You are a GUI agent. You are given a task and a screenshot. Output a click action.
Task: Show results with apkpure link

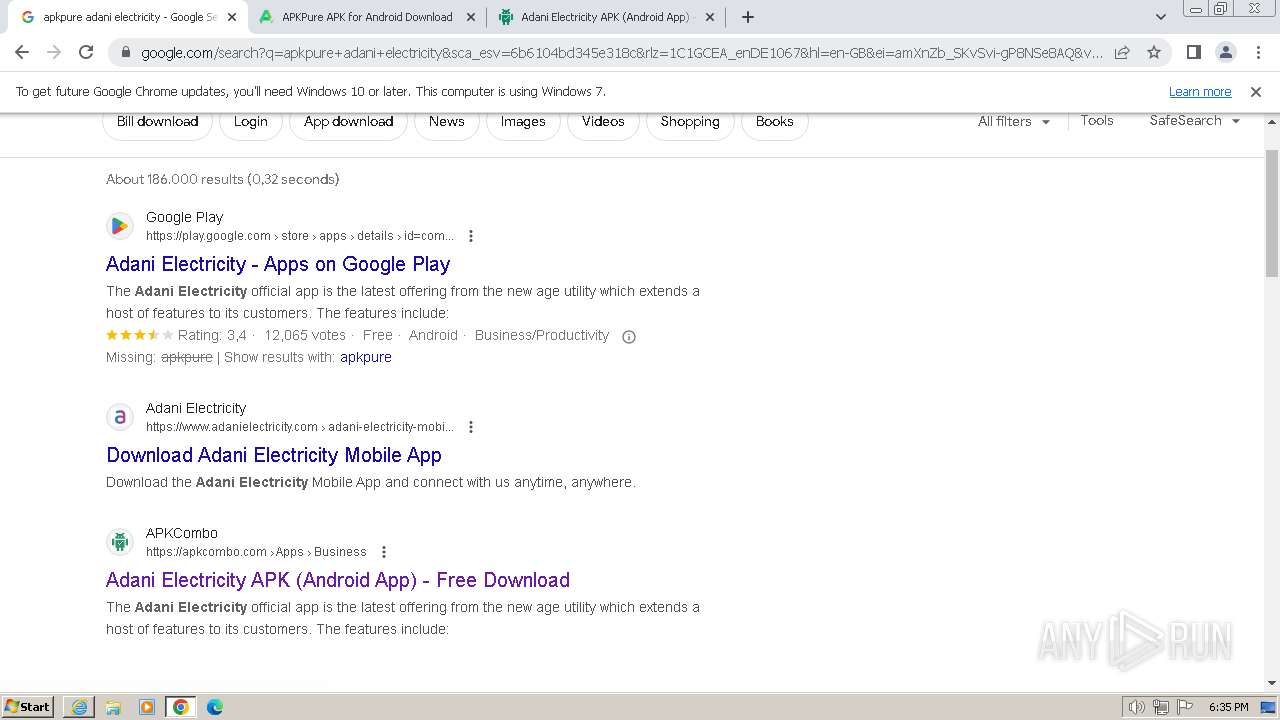[366, 357]
